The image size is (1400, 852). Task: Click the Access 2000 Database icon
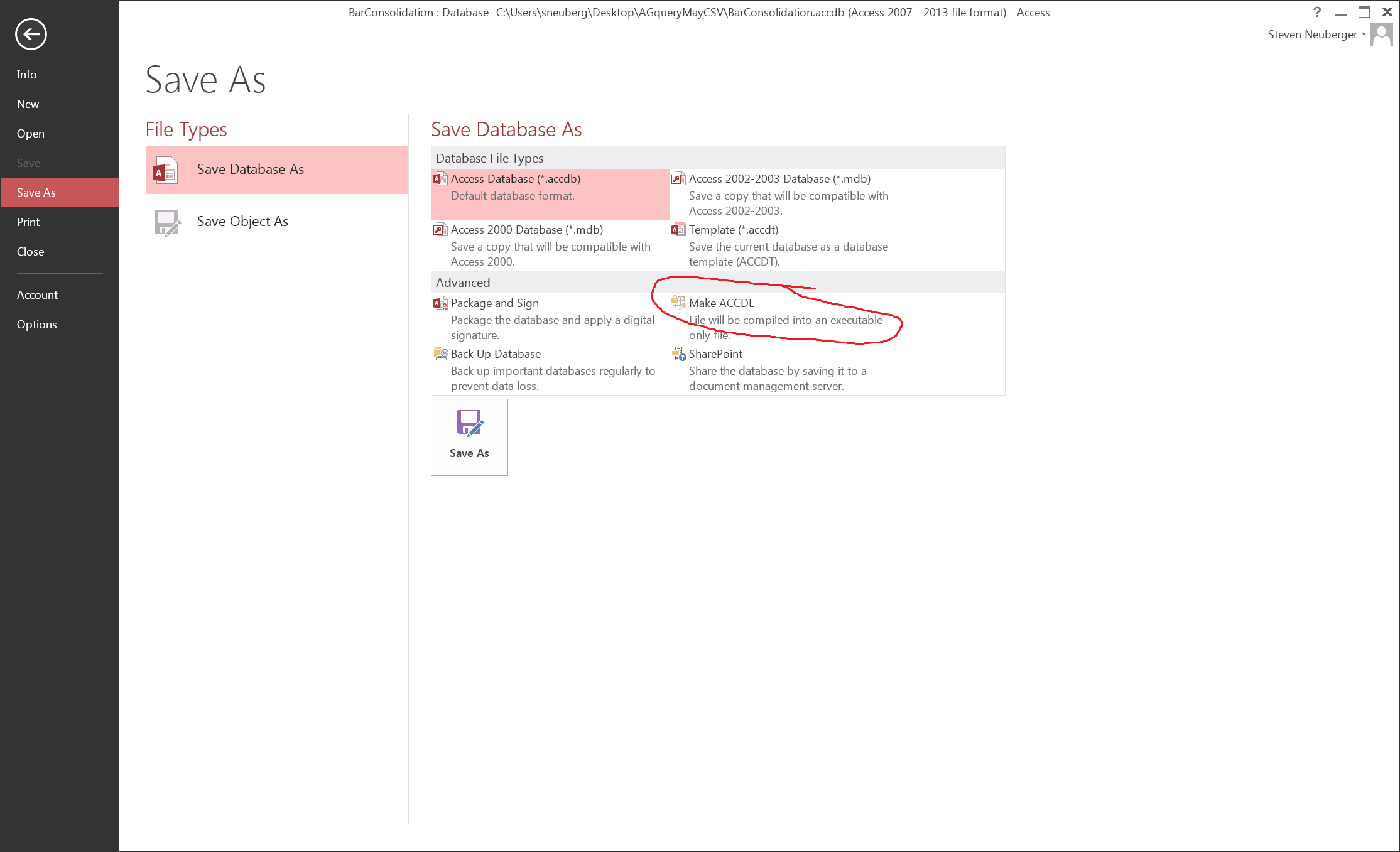pyautogui.click(x=440, y=230)
